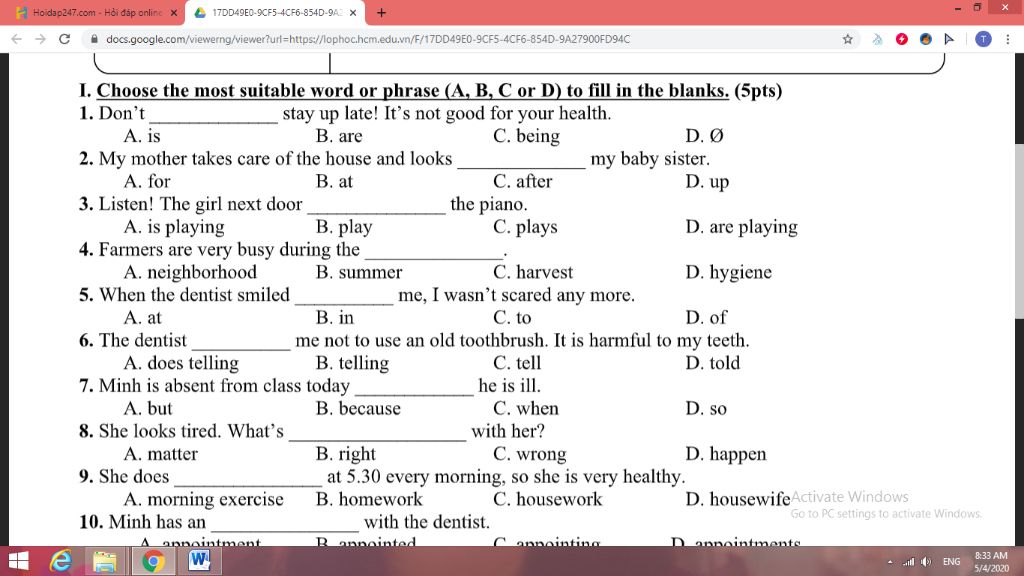The height and width of the screenshot is (576, 1024).
Task: Switch to Chrome in the taskbar
Action: tap(153, 561)
